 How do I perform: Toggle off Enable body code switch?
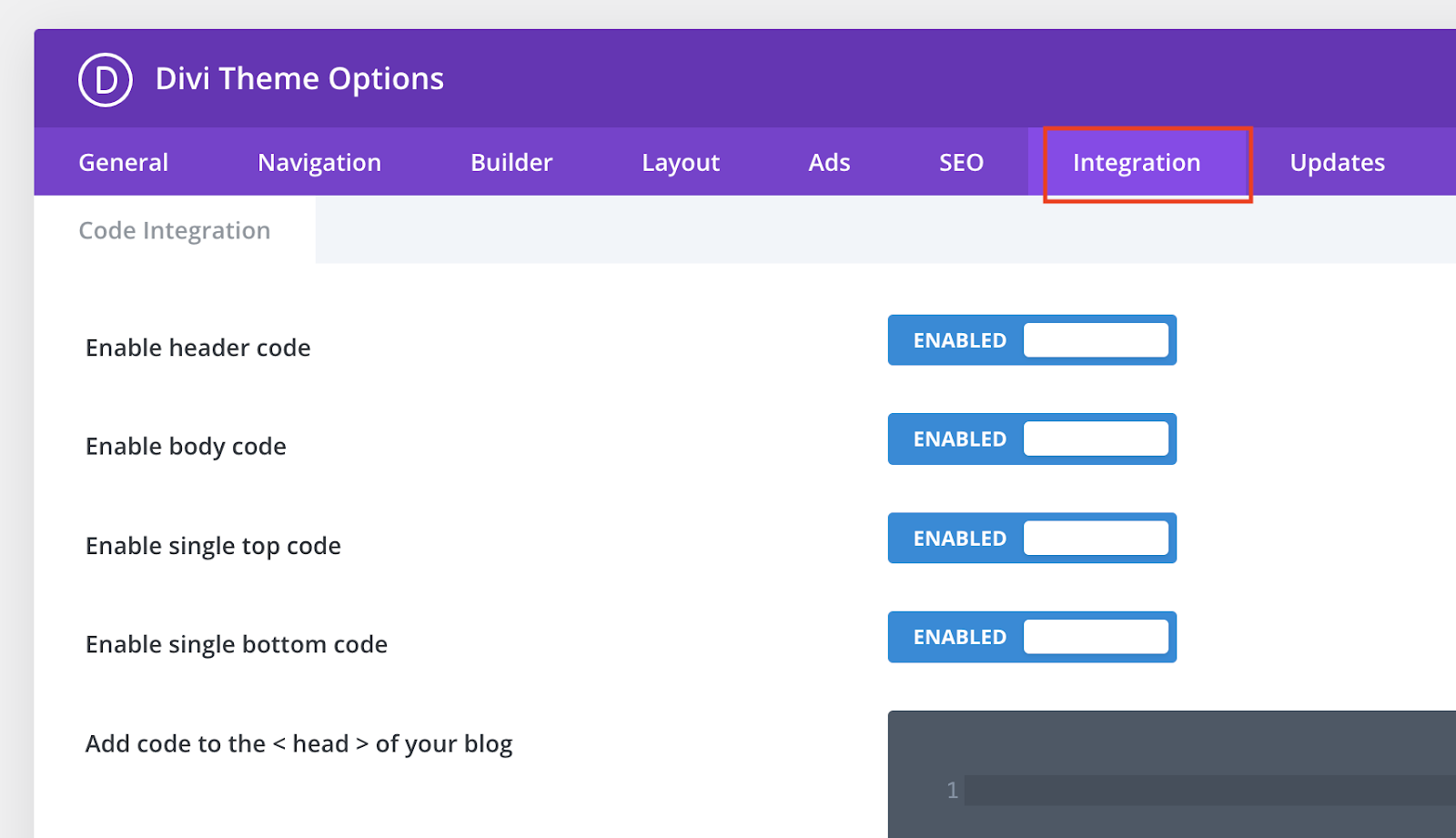(1032, 439)
